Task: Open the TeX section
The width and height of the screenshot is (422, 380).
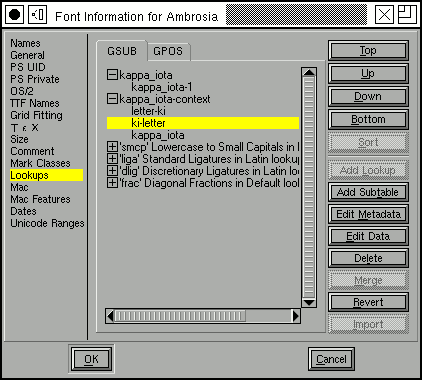Action: 25,127
